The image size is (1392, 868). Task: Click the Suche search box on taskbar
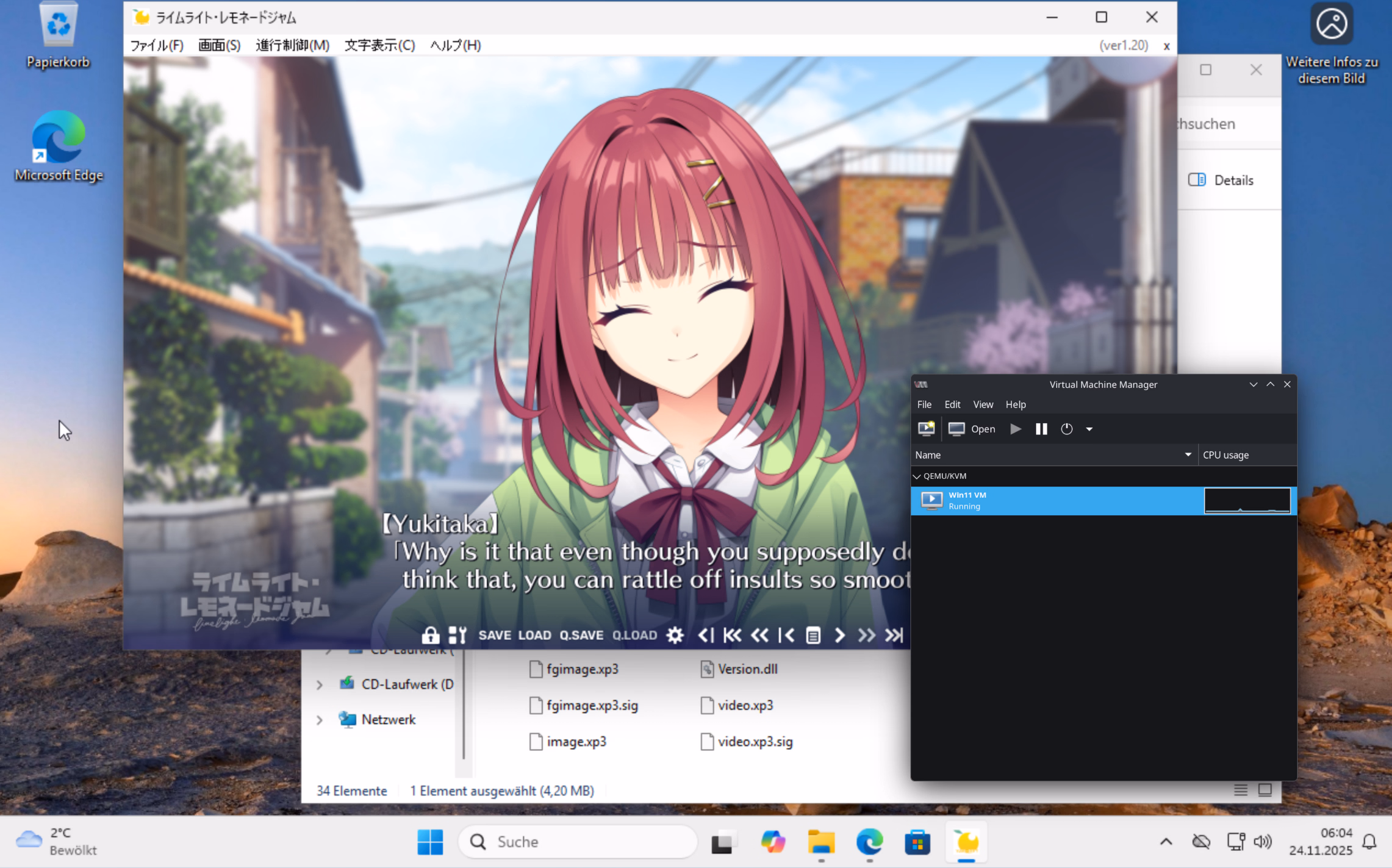pyautogui.click(x=577, y=842)
